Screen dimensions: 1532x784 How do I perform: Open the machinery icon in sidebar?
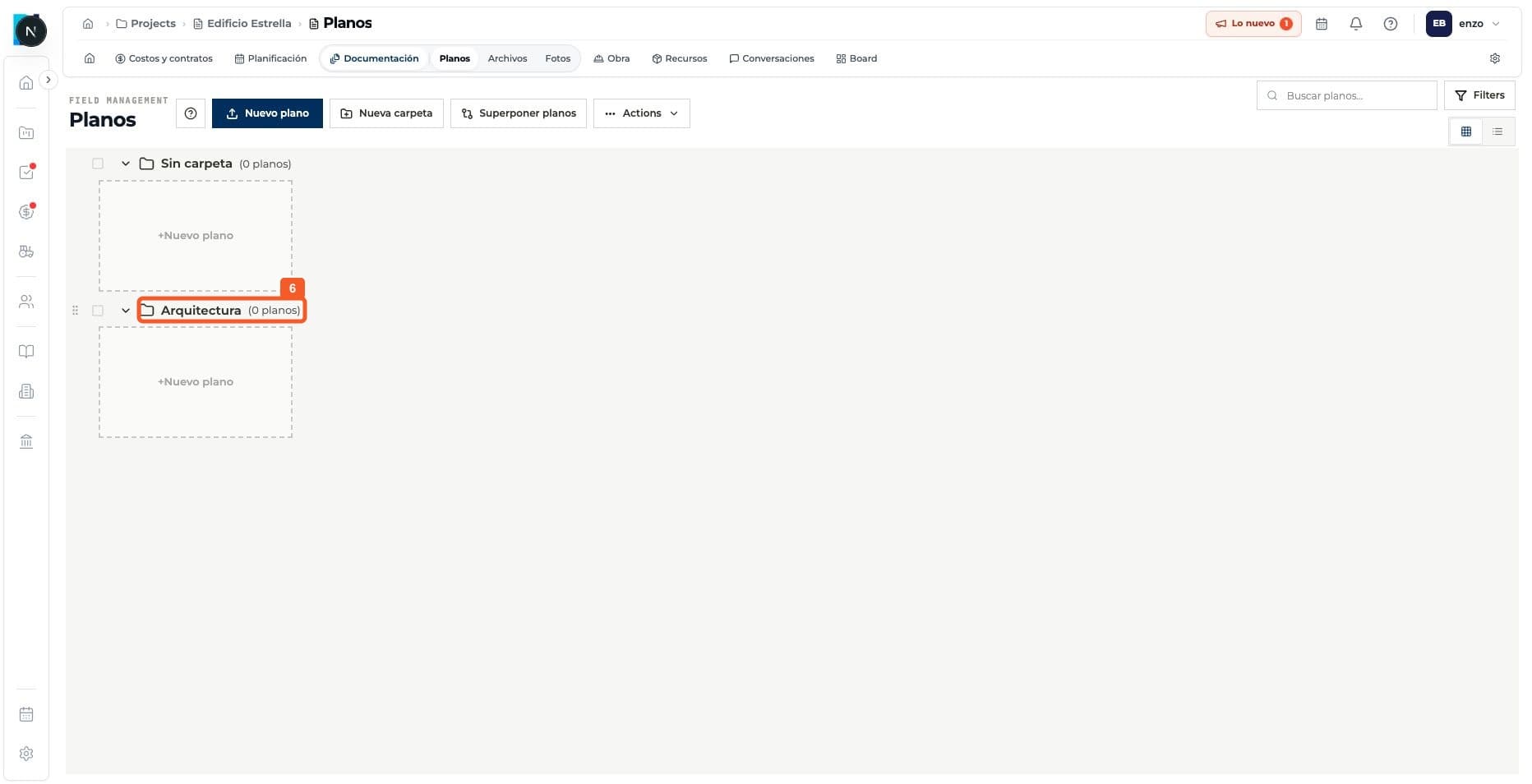click(26, 251)
